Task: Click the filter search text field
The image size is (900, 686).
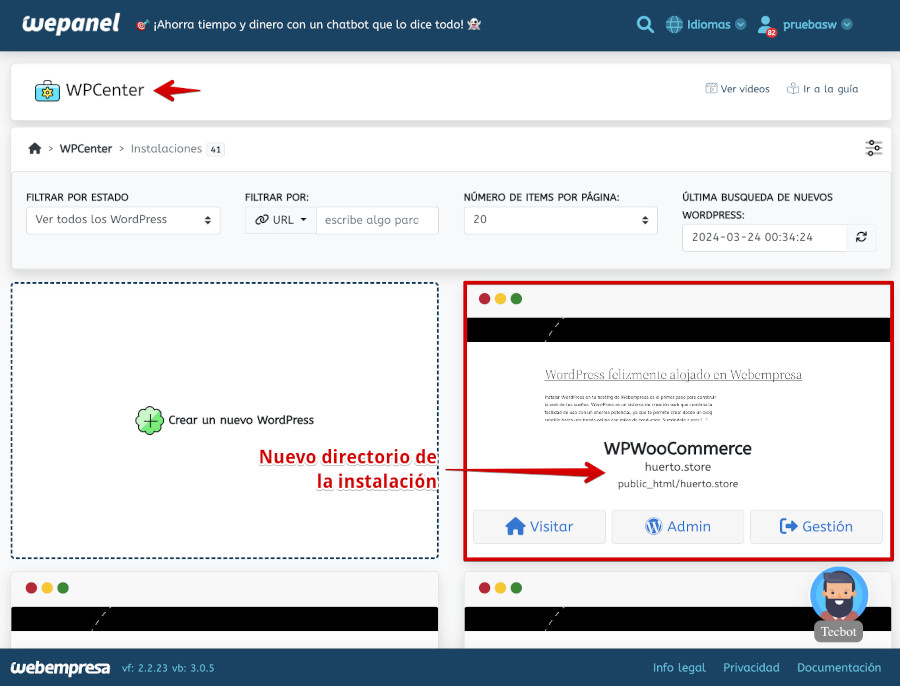Action: (x=377, y=220)
